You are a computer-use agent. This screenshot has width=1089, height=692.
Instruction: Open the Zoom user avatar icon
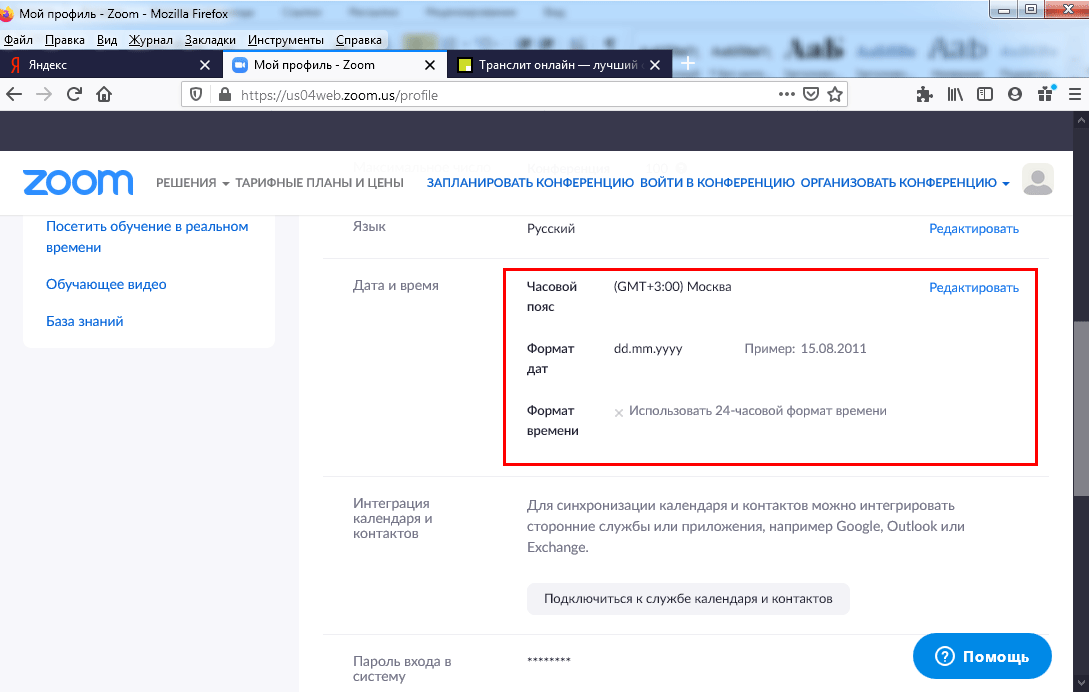(x=1037, y=179)
